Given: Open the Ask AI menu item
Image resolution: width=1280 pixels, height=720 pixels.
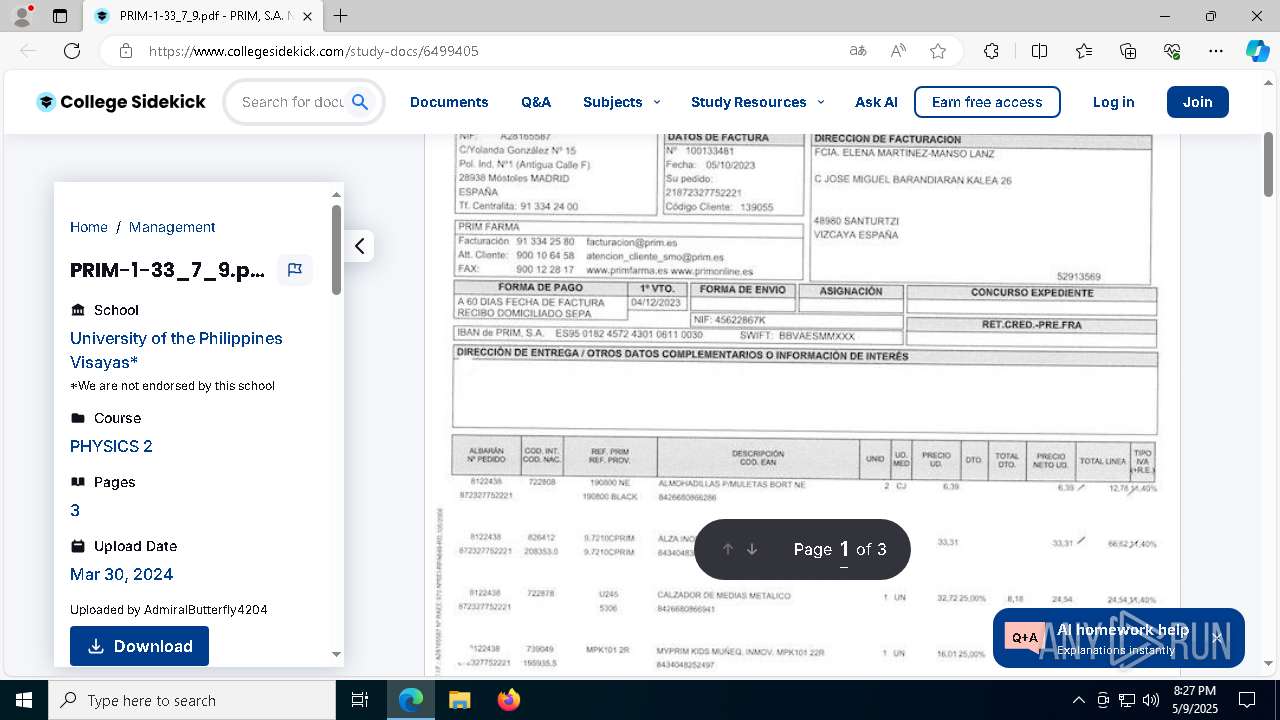Looking at the screenshot, I should coord(876,102).
